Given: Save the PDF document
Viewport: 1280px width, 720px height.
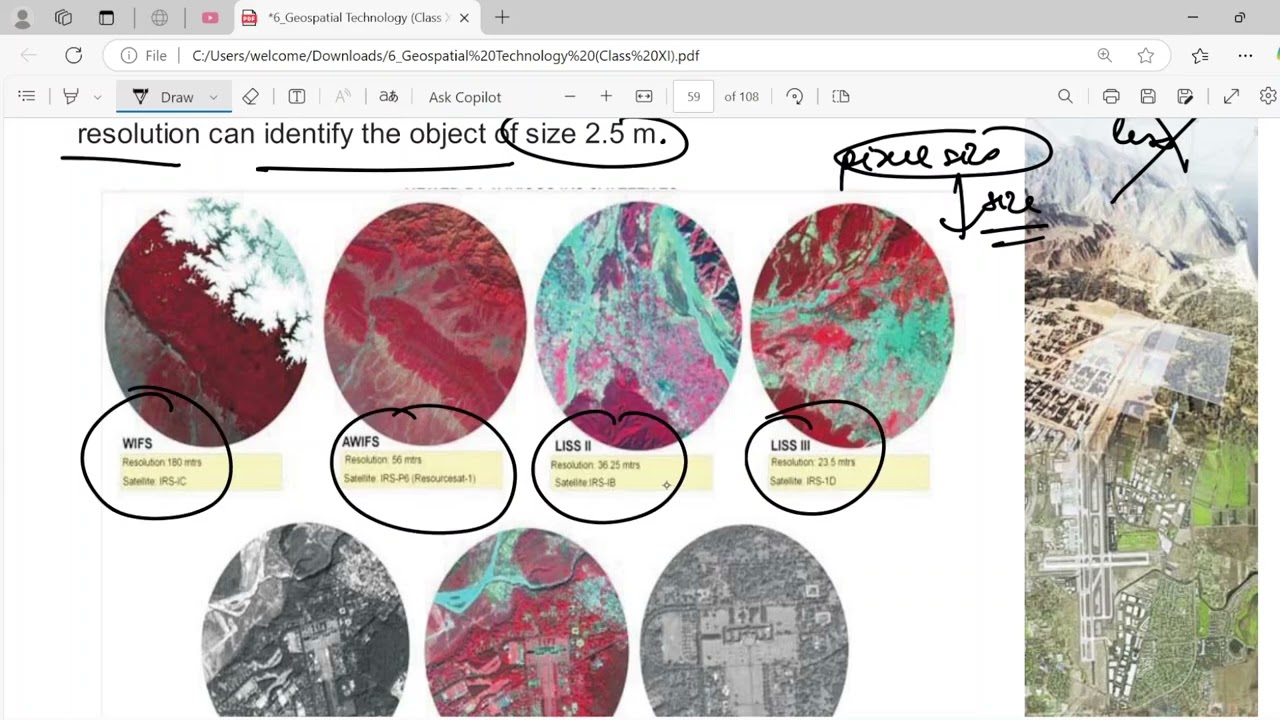Looking at the screenshot, I should pos(1148,96).
